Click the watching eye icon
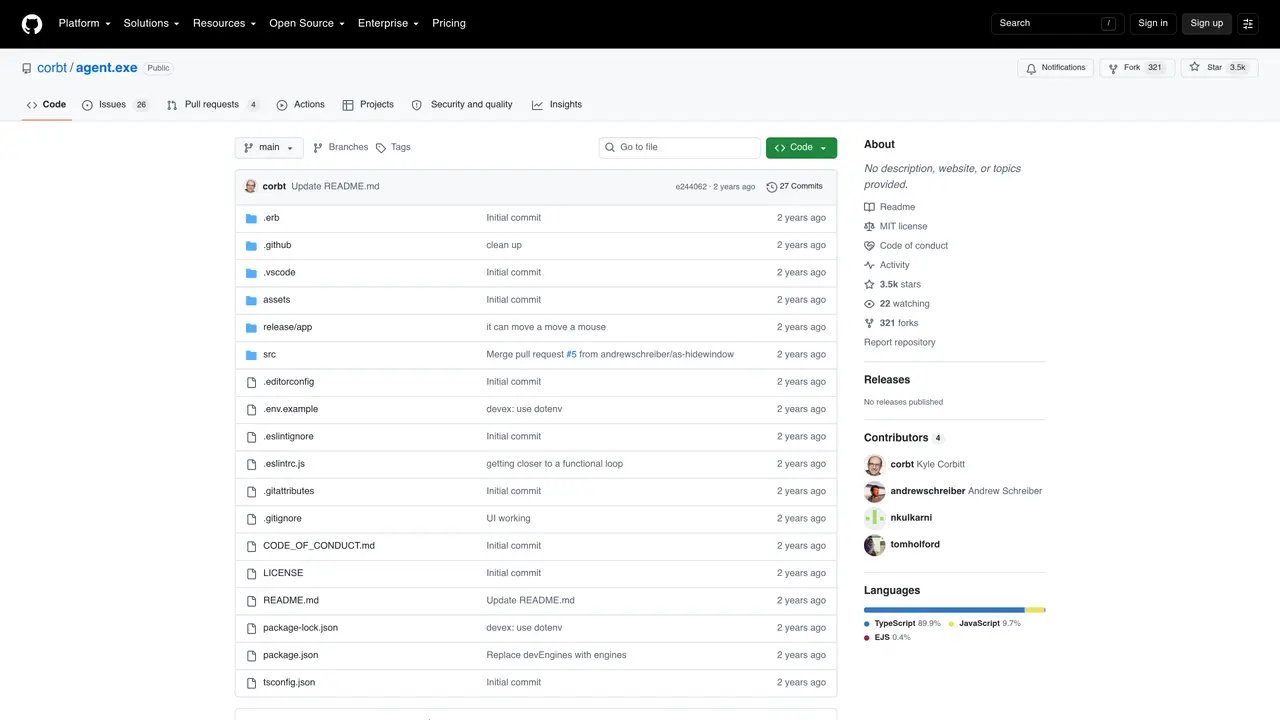1280x720 pixels. pos(870,304)
